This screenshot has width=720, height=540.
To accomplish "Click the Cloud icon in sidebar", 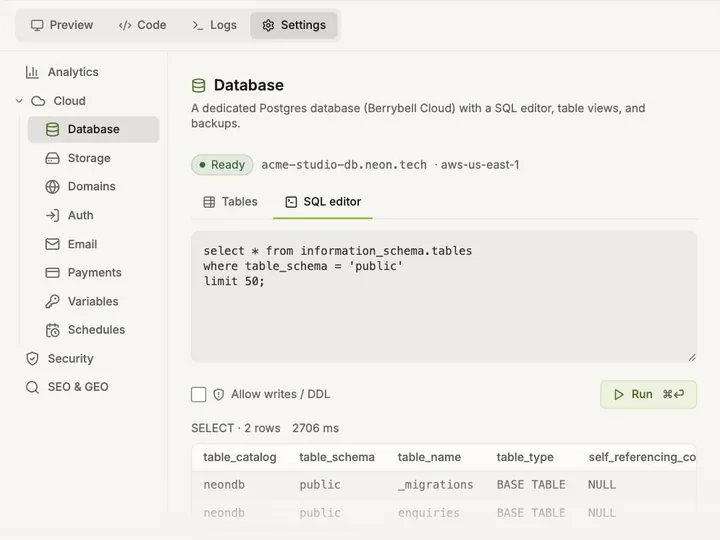I will click(x=38, y=101).
